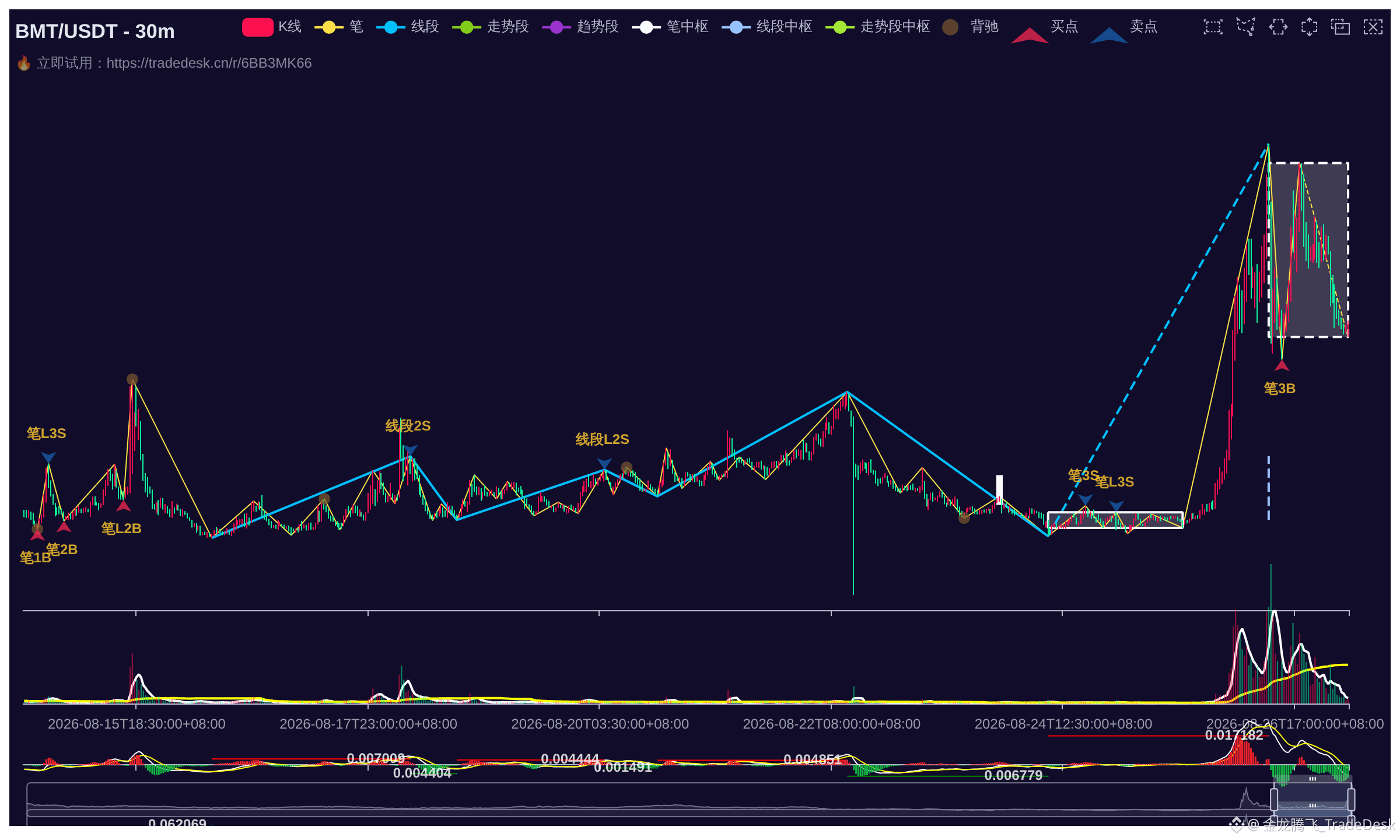This screenshot has height=840, width=1400.
Task: Select the vertical range brush tool
Action: [1310, 27]
